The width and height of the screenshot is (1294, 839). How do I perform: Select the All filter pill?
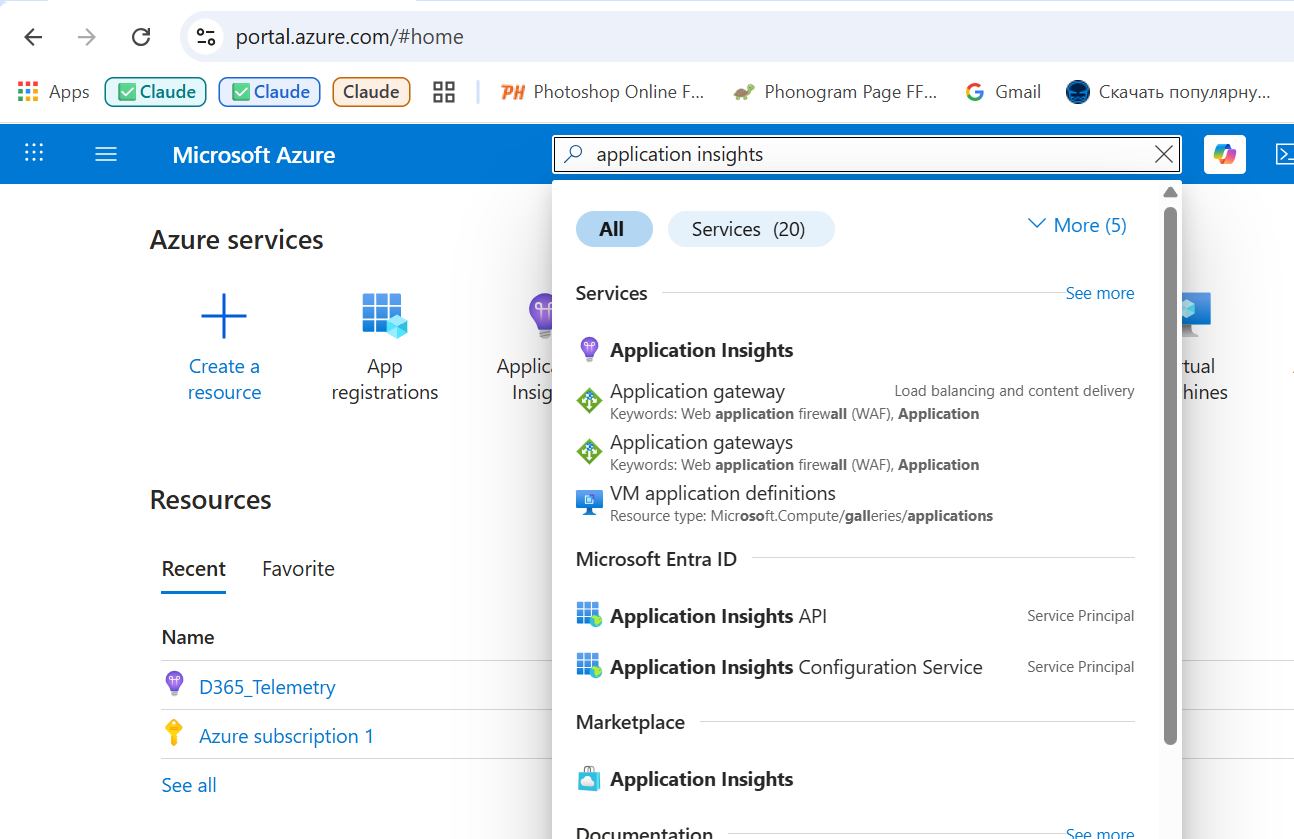pos(614,229)
